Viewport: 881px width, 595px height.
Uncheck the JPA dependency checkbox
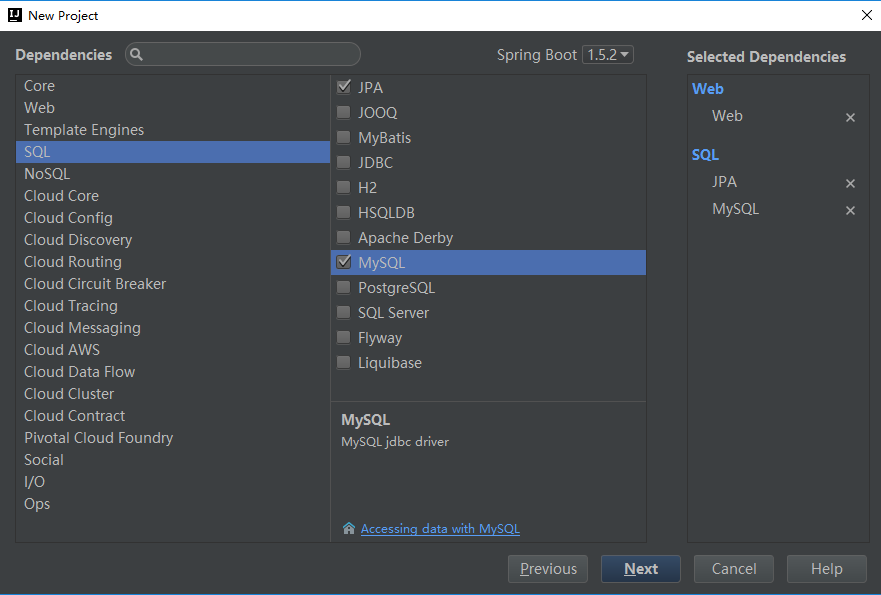click(x=344, y=88)
